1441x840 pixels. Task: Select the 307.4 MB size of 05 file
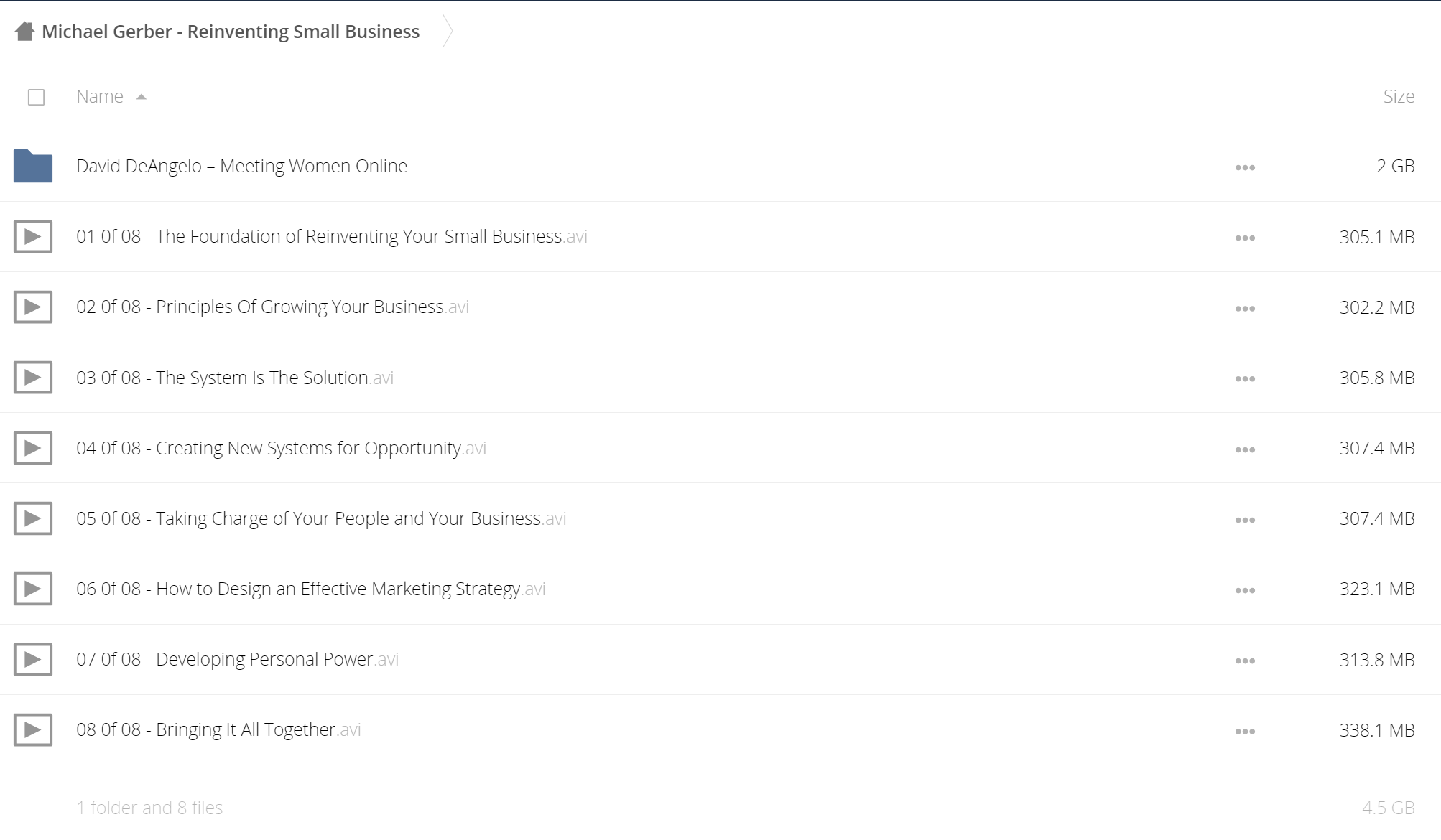click(1377, 518)
